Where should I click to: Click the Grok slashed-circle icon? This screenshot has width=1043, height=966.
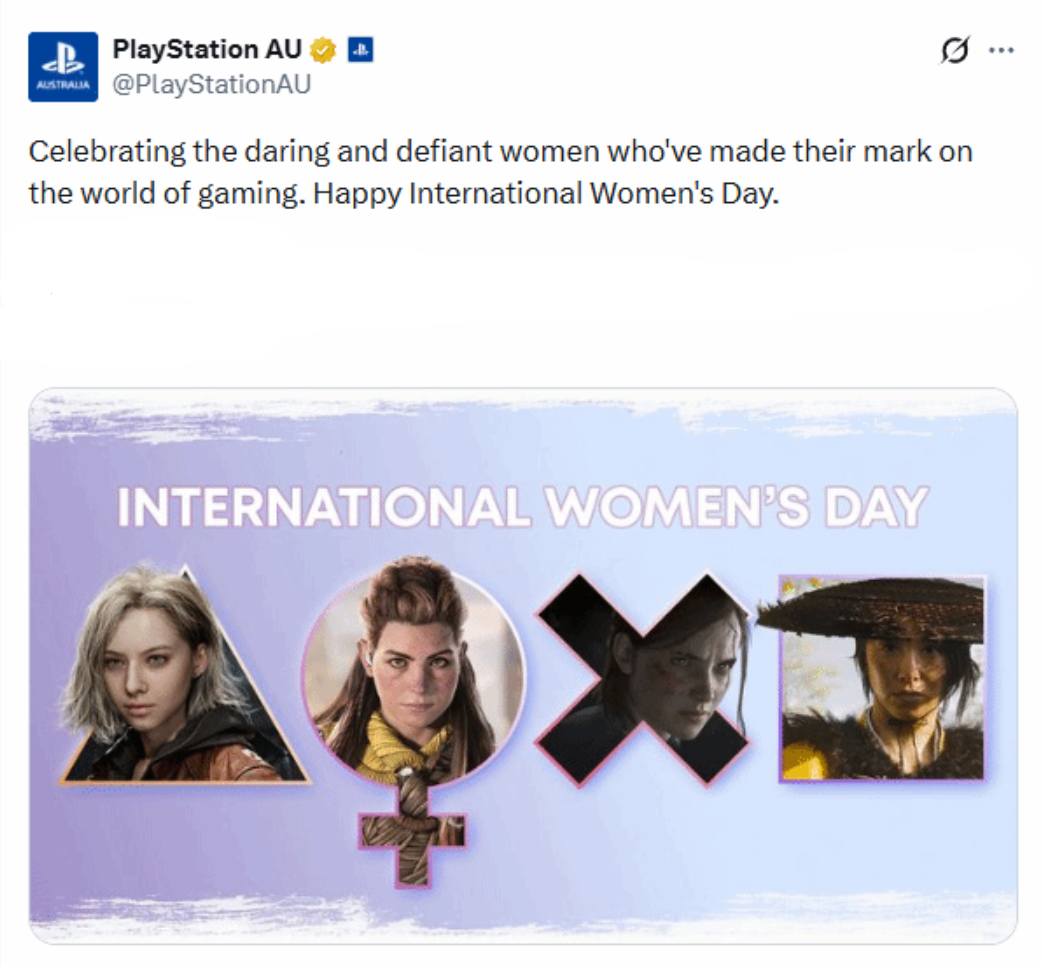pyautogui.click(x=955, y=50)
